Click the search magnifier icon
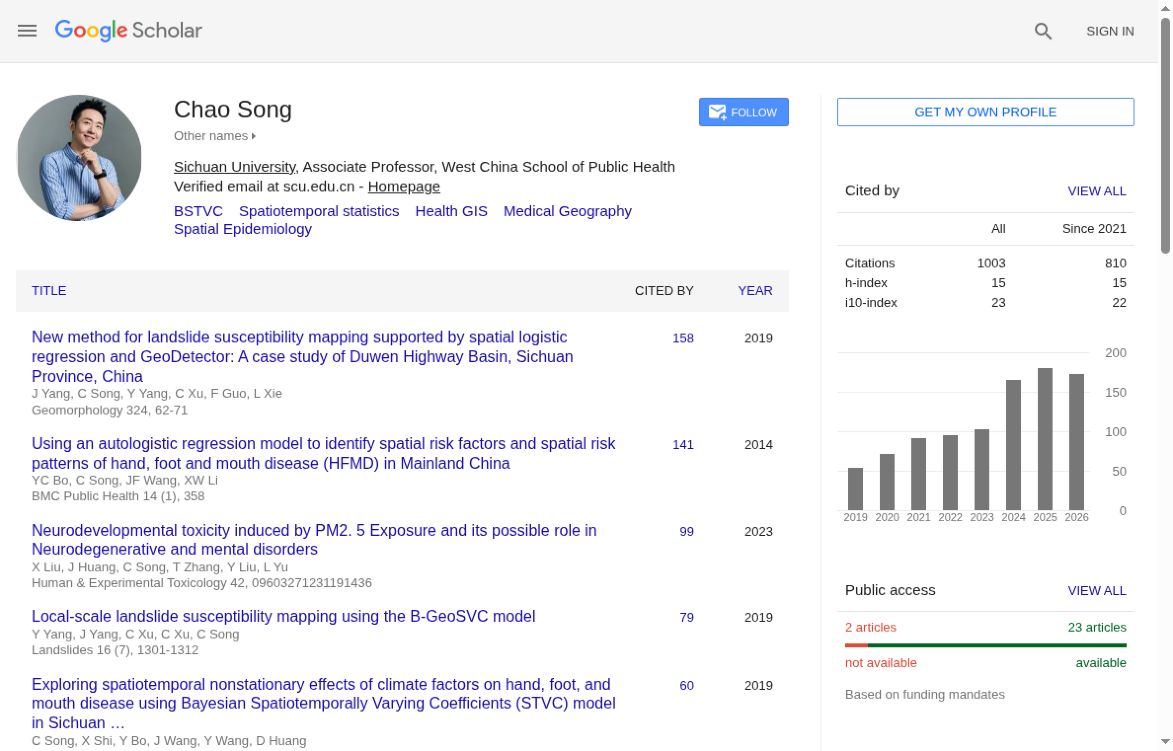 [x=1043, y=31]
